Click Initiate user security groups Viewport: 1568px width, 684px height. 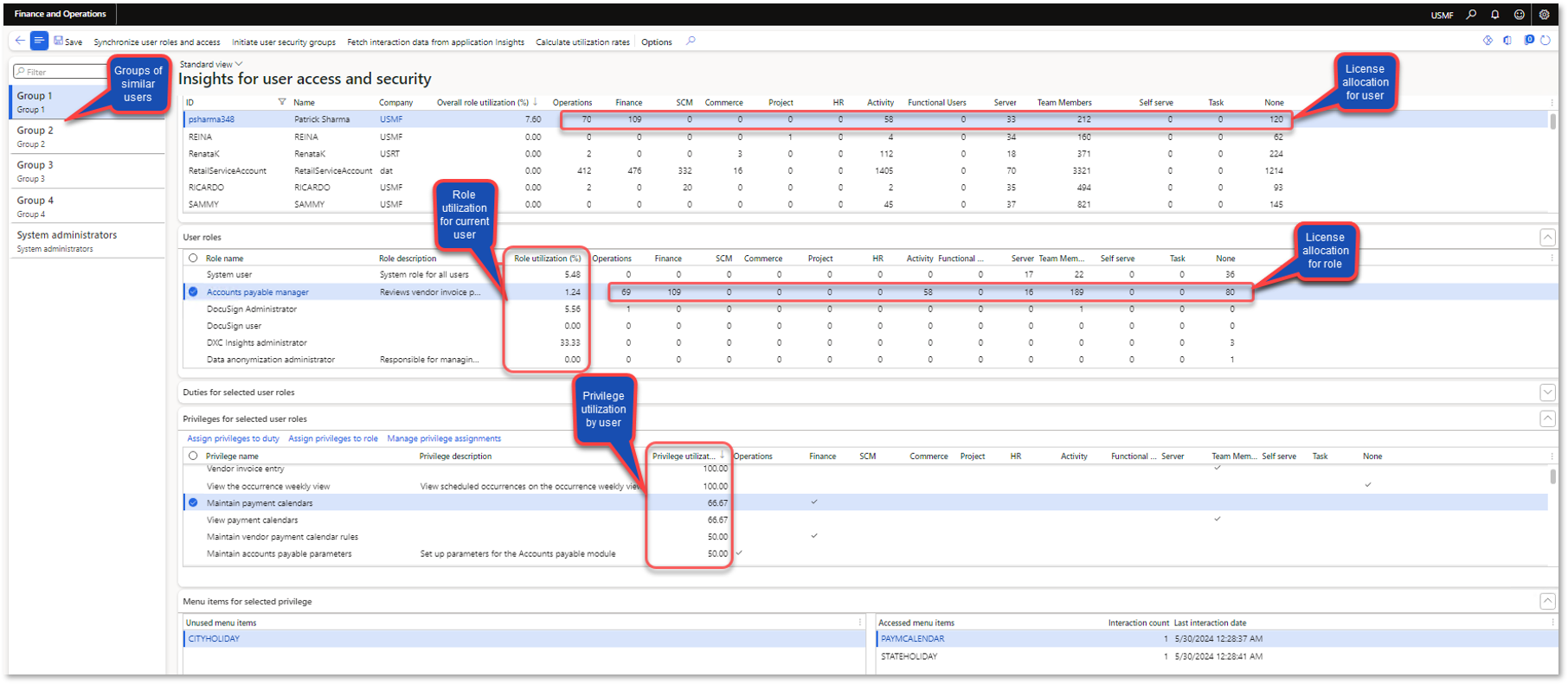point(284,42)
